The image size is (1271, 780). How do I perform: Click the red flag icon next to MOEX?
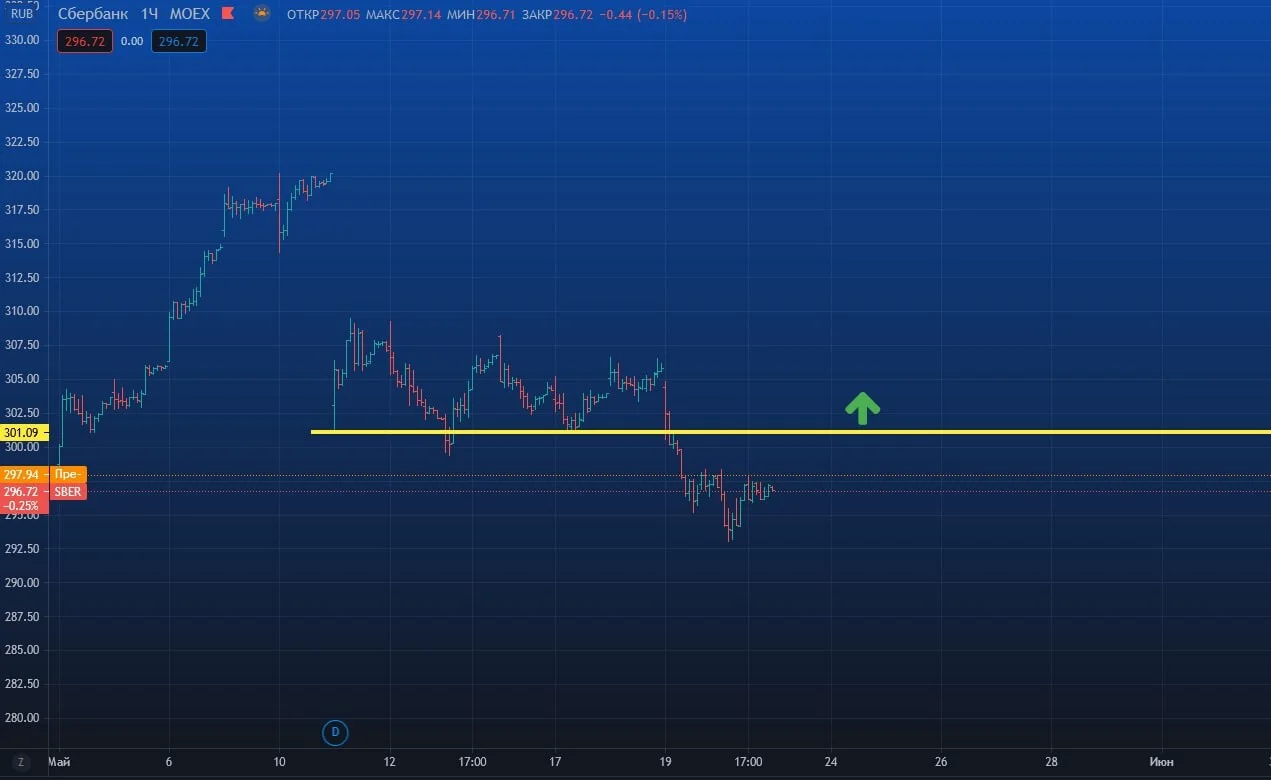pyautogui.click(x=228, y=14)
